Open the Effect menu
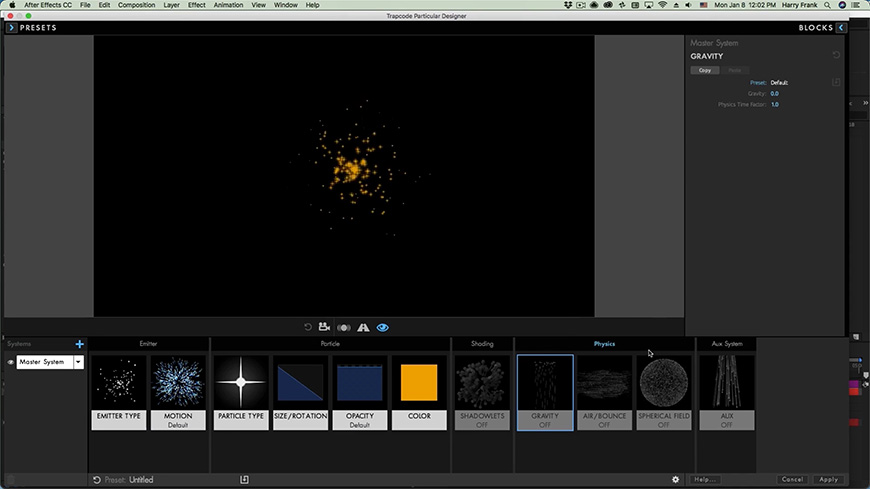The width and height of the screenshot is (870, 489). pyautogui.click(x=196, y=5)
